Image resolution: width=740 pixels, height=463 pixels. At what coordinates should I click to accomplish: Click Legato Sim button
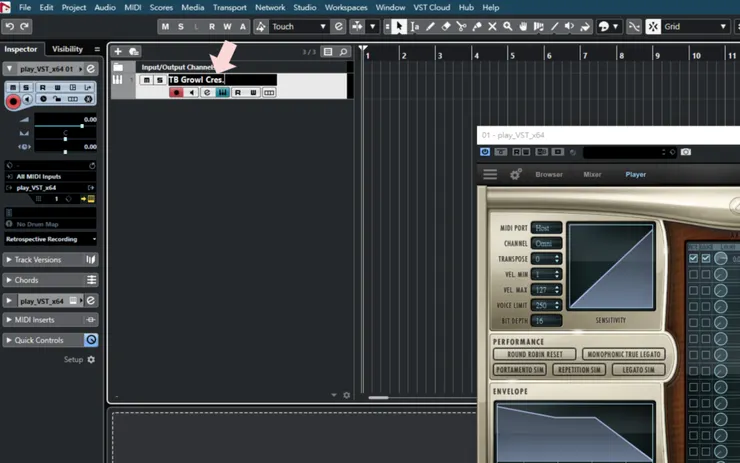point(639,370)
